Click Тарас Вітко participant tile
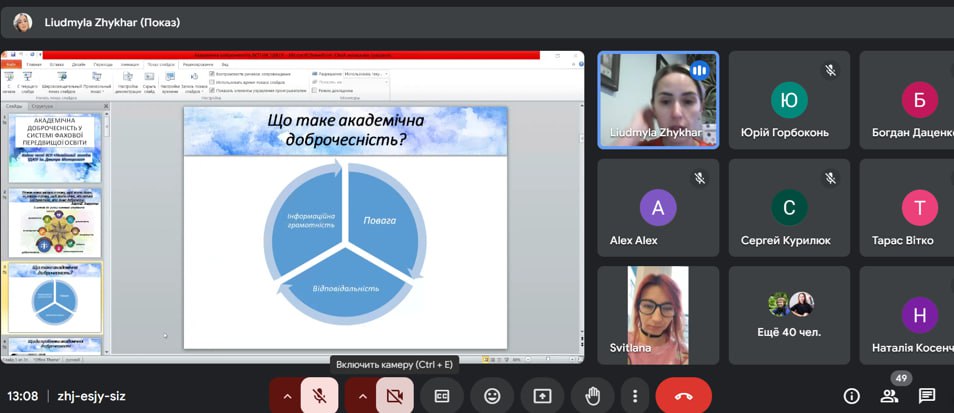The image size is (954, 413). point(907,207)
